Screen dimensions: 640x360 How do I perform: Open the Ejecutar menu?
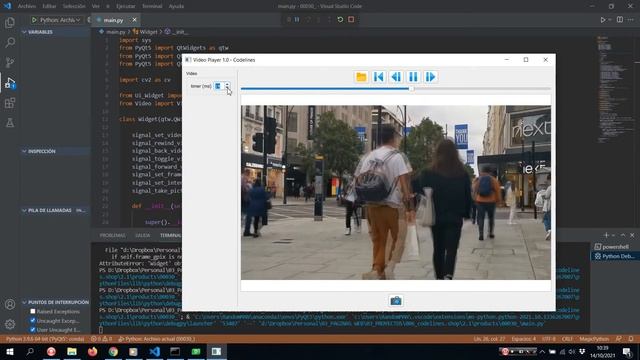pos(125,6)
